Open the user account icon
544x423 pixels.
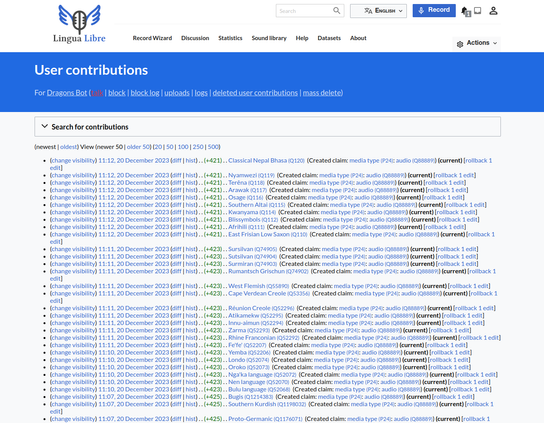pos(493,11)
